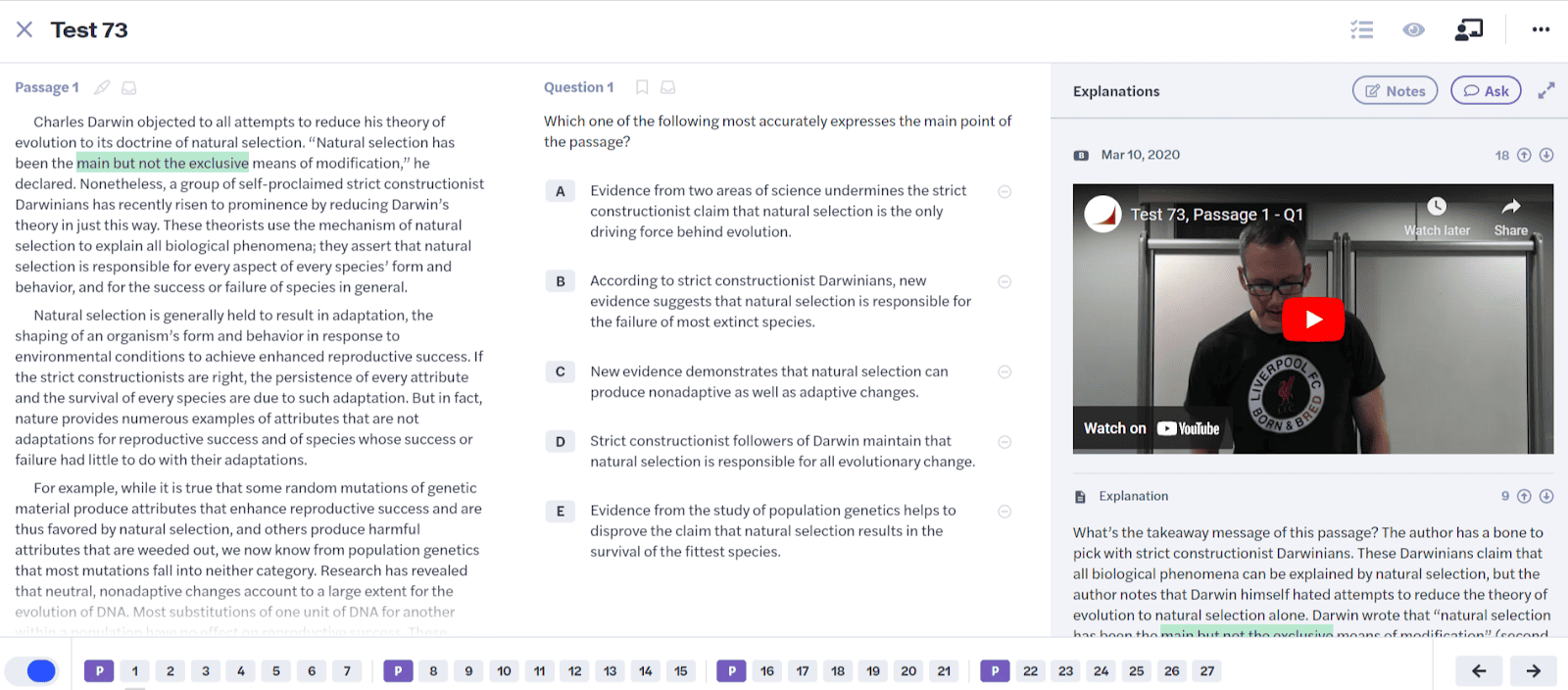Viewport: 1568px width, 690px height.
Task: Select answer choice B
Action: coord(560,281)
